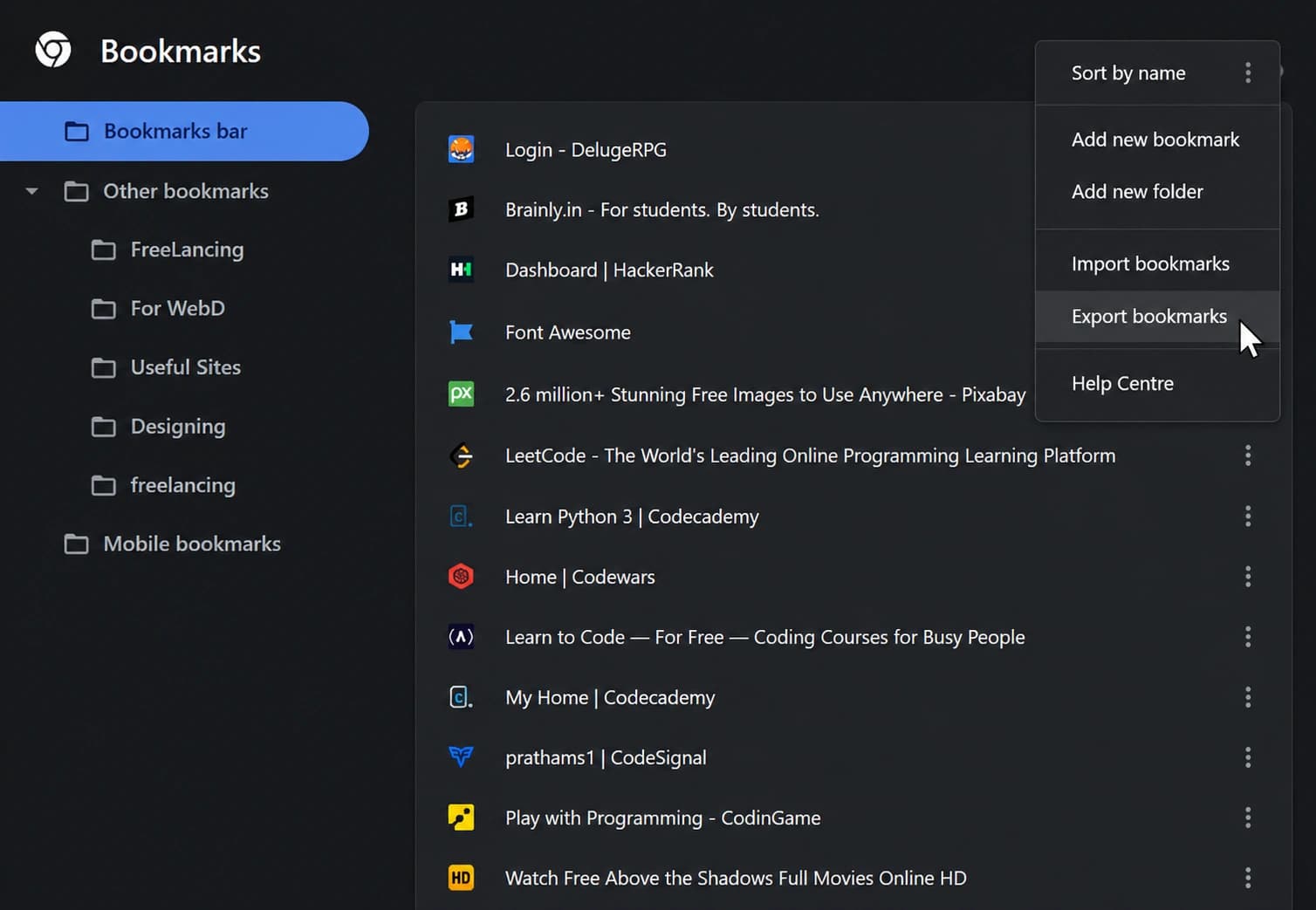Select 'Coding Courses for Busy People' bookmark
The width and height of the screenshot is (1316, 910).
pos(764,637)
